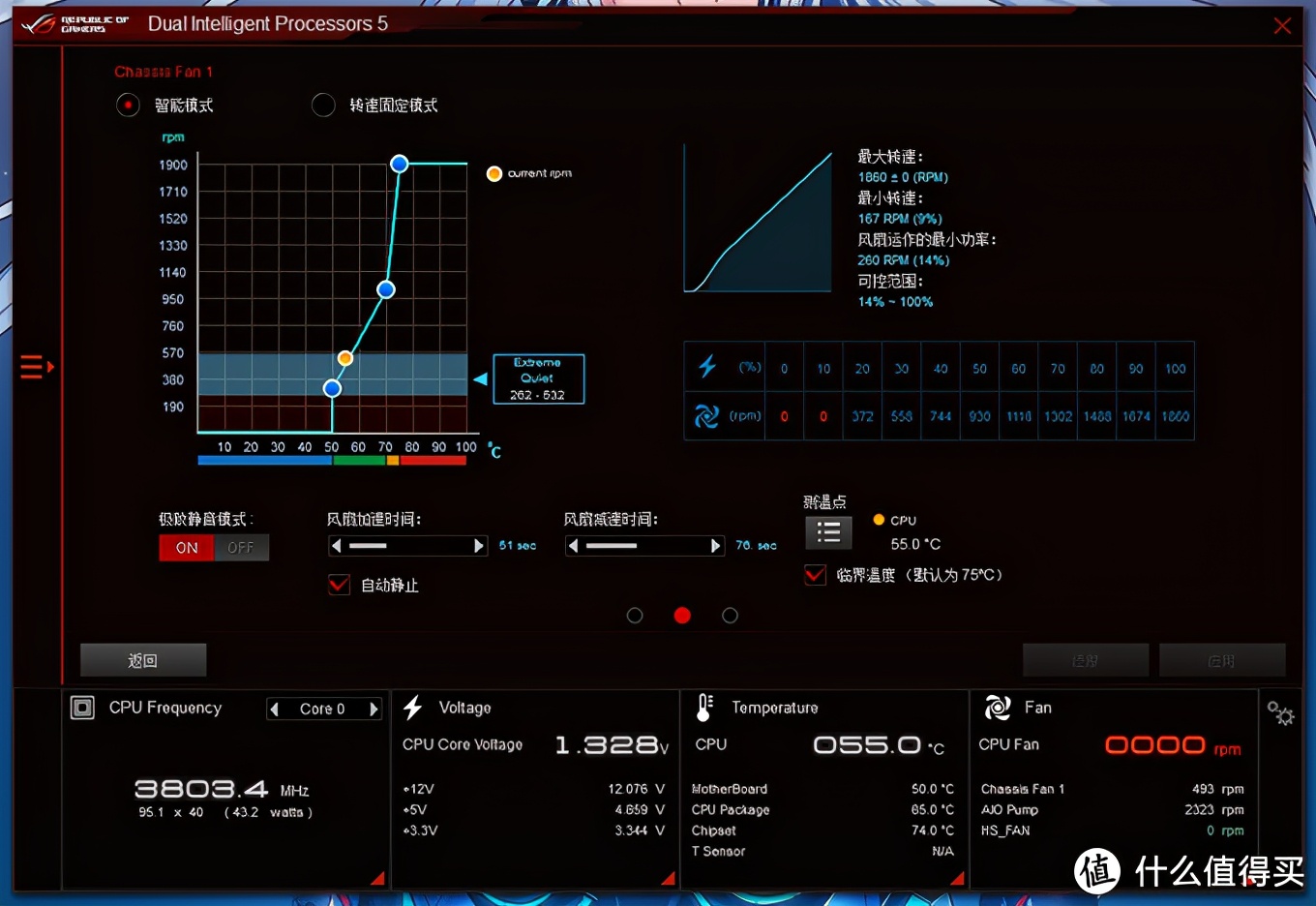Open the red side menu expander
The image size is (1316, 906).
(x=37, y=367)
